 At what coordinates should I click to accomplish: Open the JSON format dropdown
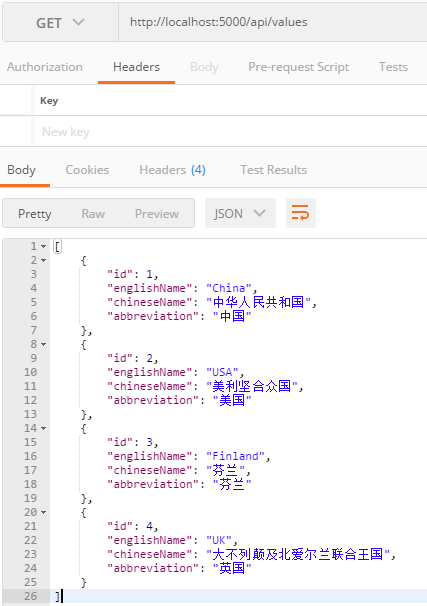[x=240, y=213]
